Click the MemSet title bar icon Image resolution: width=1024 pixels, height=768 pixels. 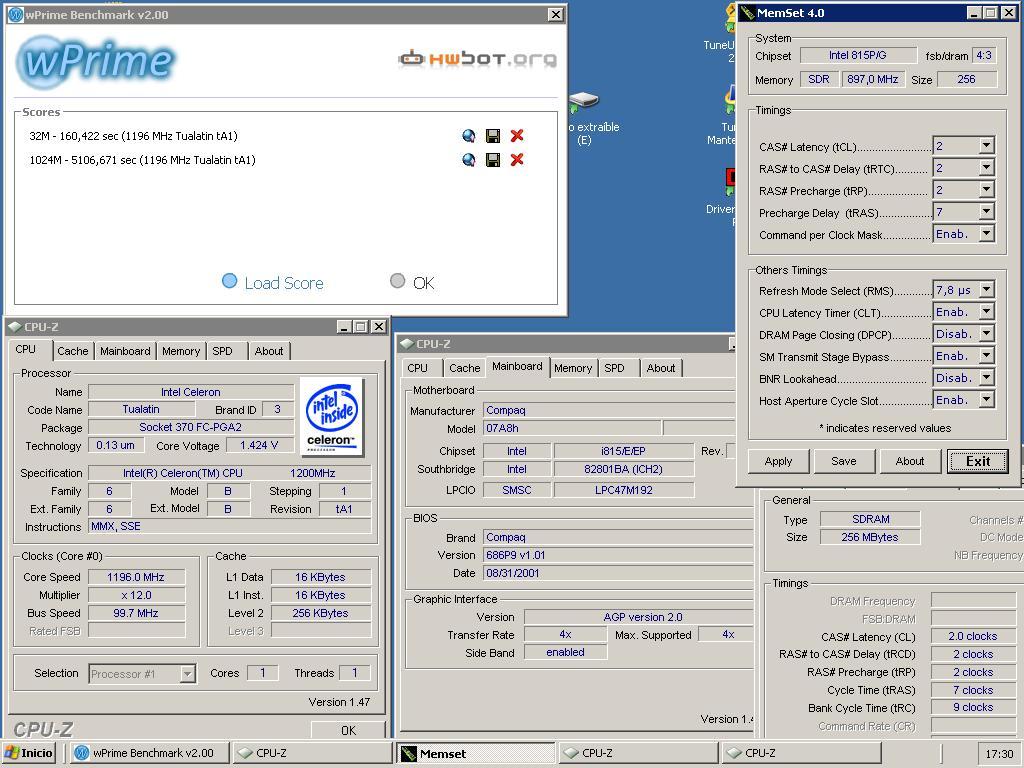747,12
